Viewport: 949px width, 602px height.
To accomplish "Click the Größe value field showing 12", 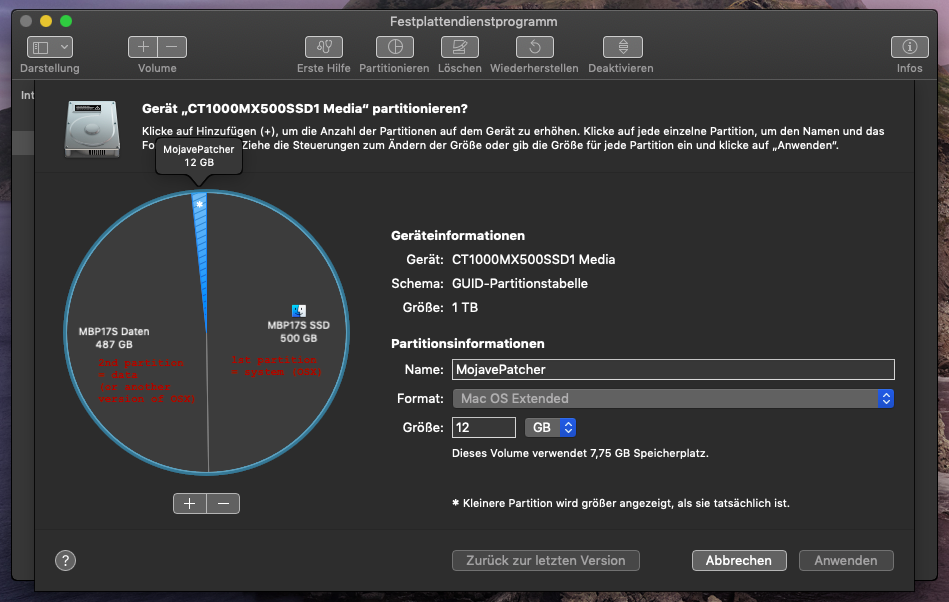I will (x=484, y=428).
